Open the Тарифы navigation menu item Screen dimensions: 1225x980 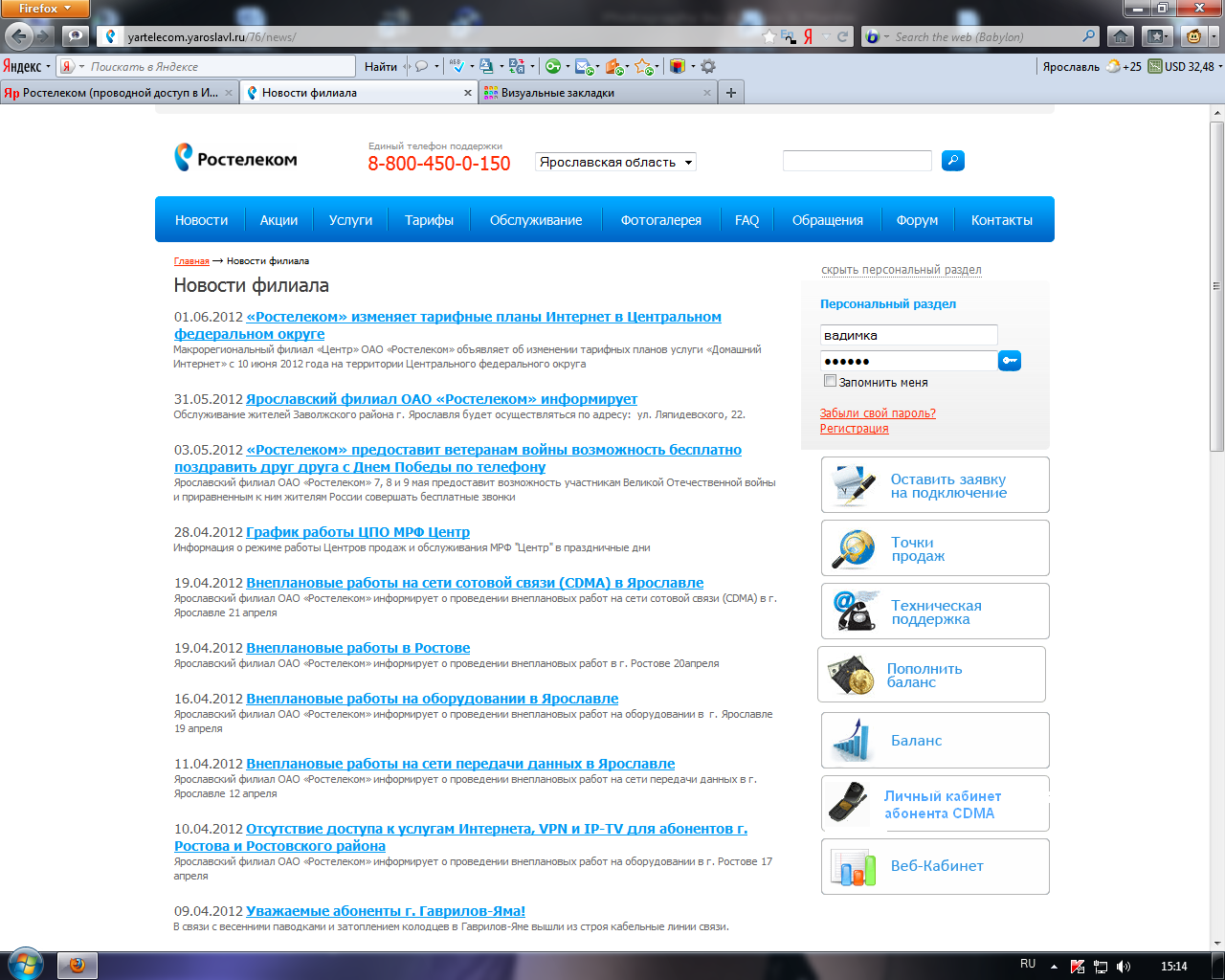click(x=429, y=220)
